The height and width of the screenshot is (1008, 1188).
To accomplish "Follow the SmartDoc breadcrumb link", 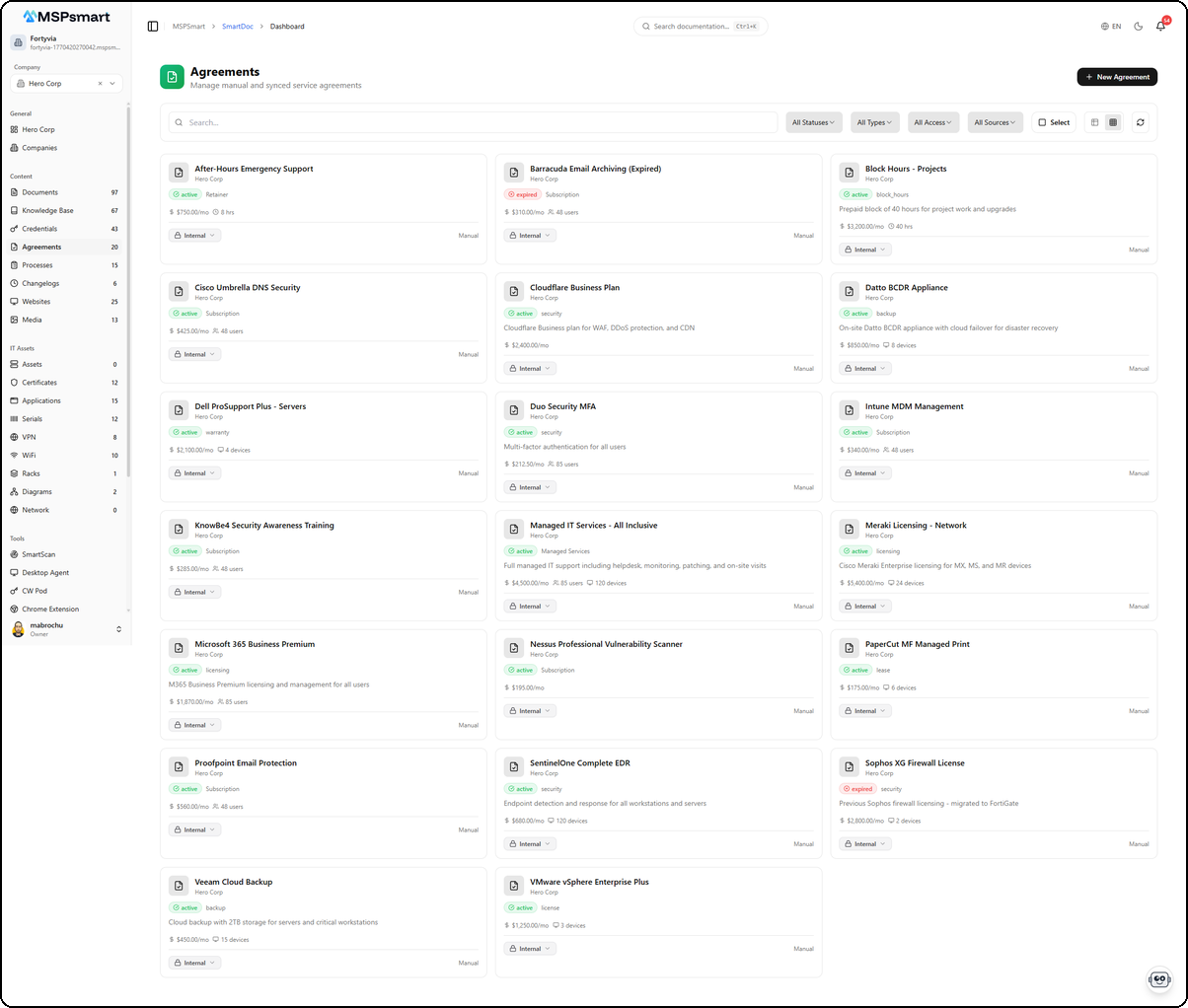I will click(x=236, y=27).
